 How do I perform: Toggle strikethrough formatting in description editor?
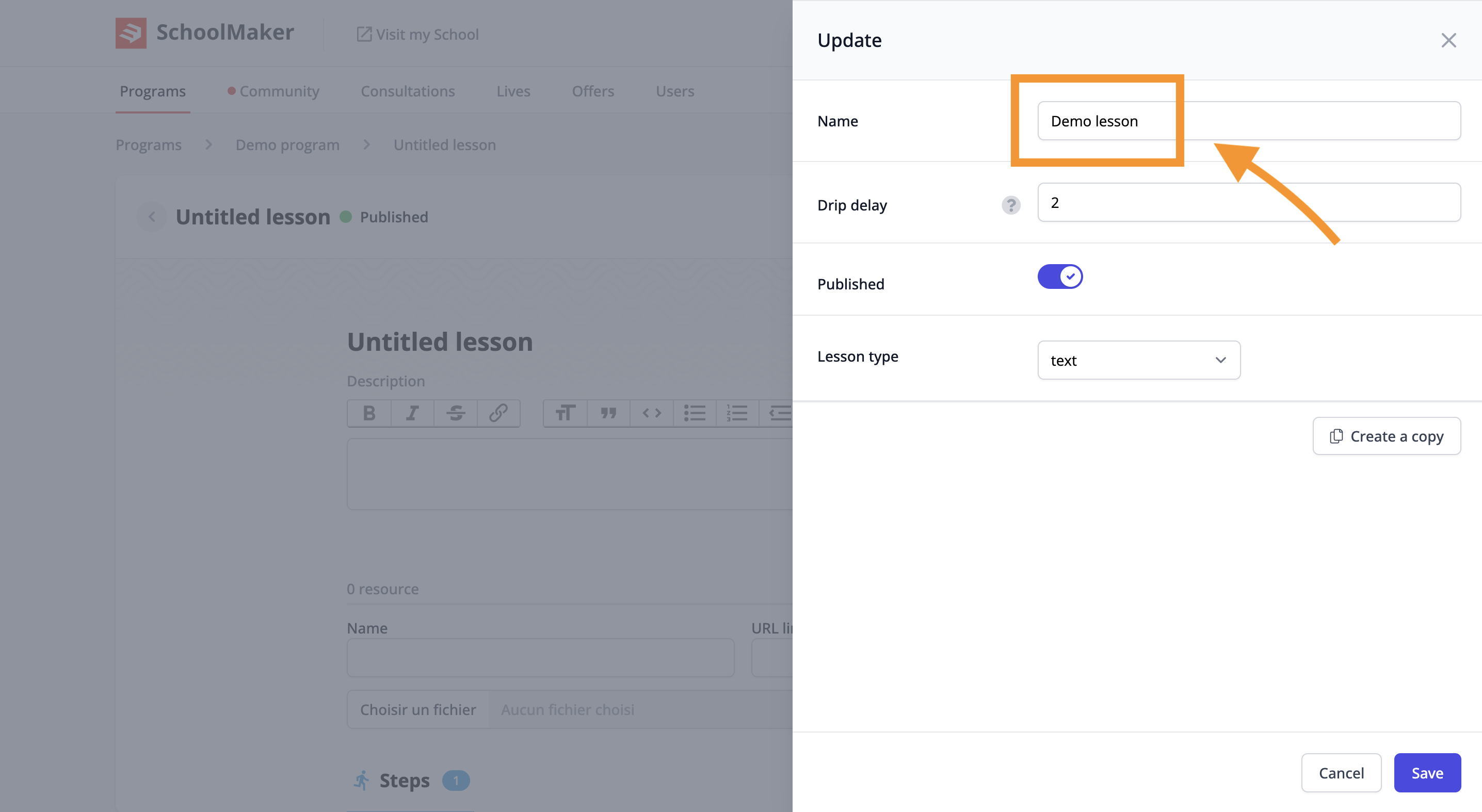[x=456, y=413]
